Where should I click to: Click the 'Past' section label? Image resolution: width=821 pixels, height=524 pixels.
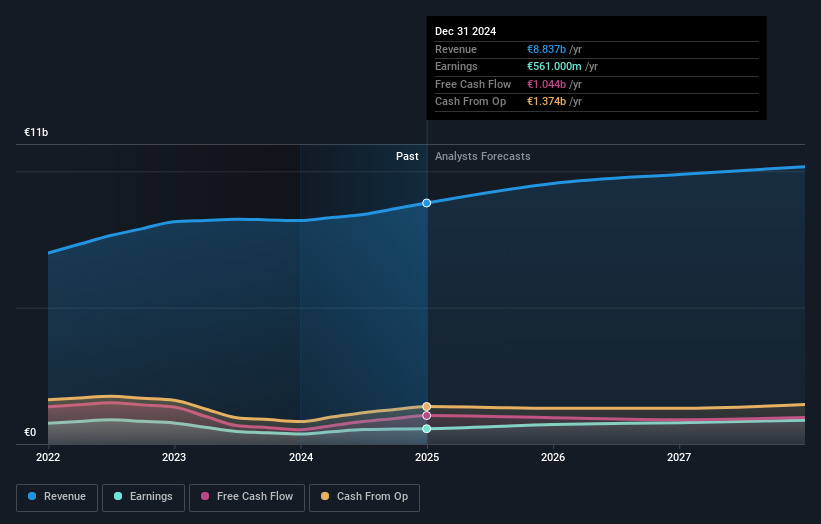[x=407, y=157]
